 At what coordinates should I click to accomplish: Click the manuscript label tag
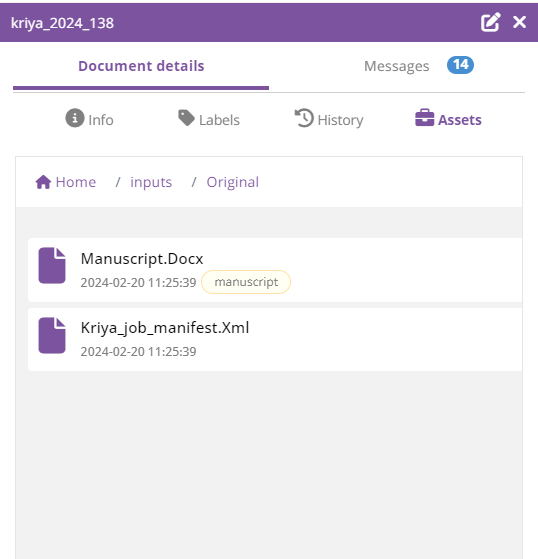tap(246, 282)
